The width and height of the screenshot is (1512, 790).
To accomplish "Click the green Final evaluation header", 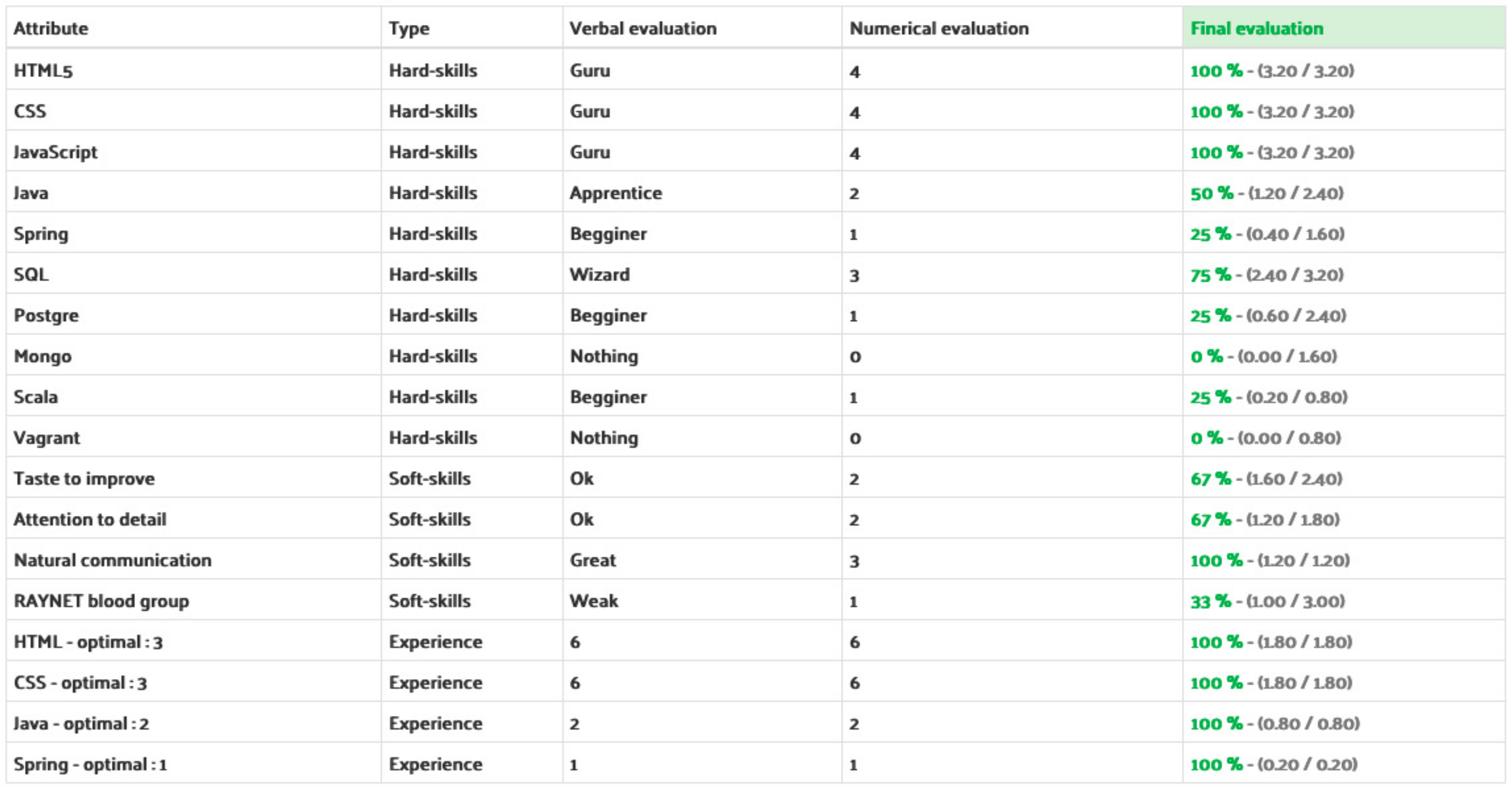I will click(1257, 28).
